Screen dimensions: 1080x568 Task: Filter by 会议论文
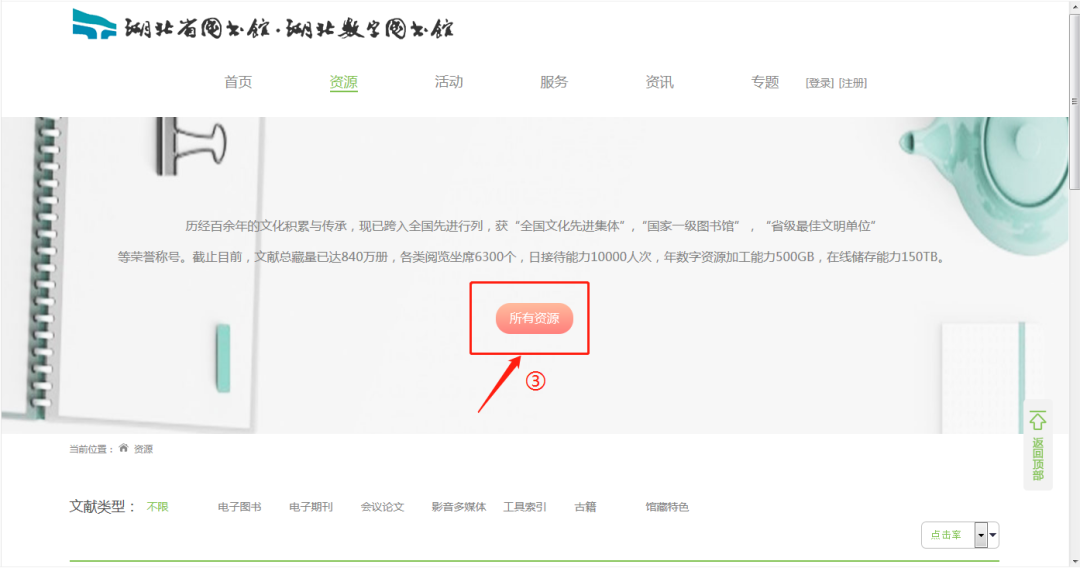click(x=382, y=507)
